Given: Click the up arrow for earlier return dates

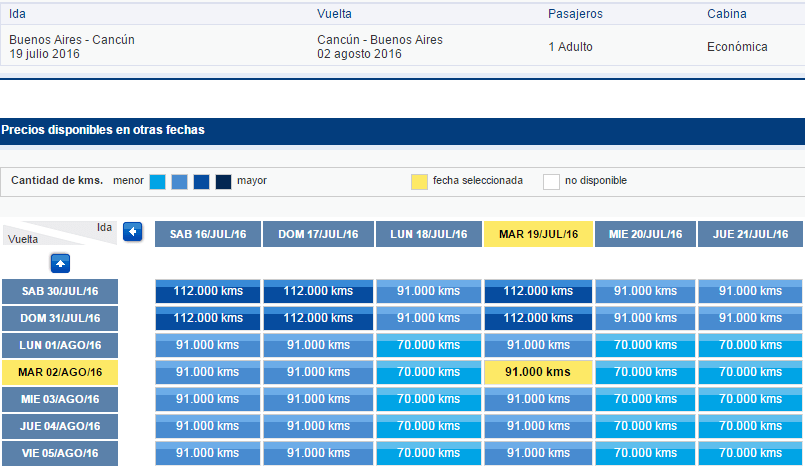Looking at the screenshot, I should (60, 264).
